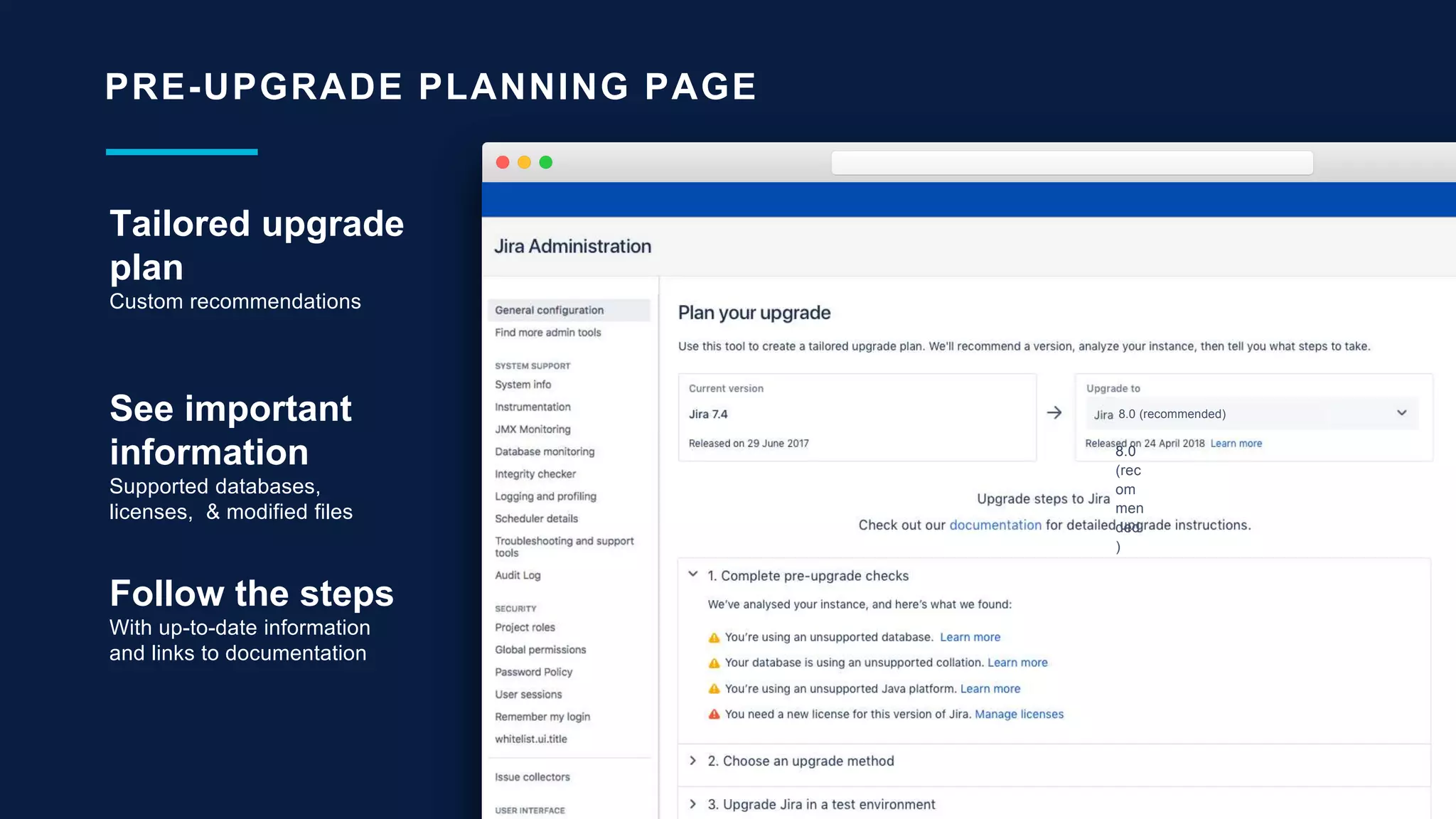The height and width of the screenshot is (819, 1456).
Task: Click the browser address bar
Action: tap(1072, 163)
